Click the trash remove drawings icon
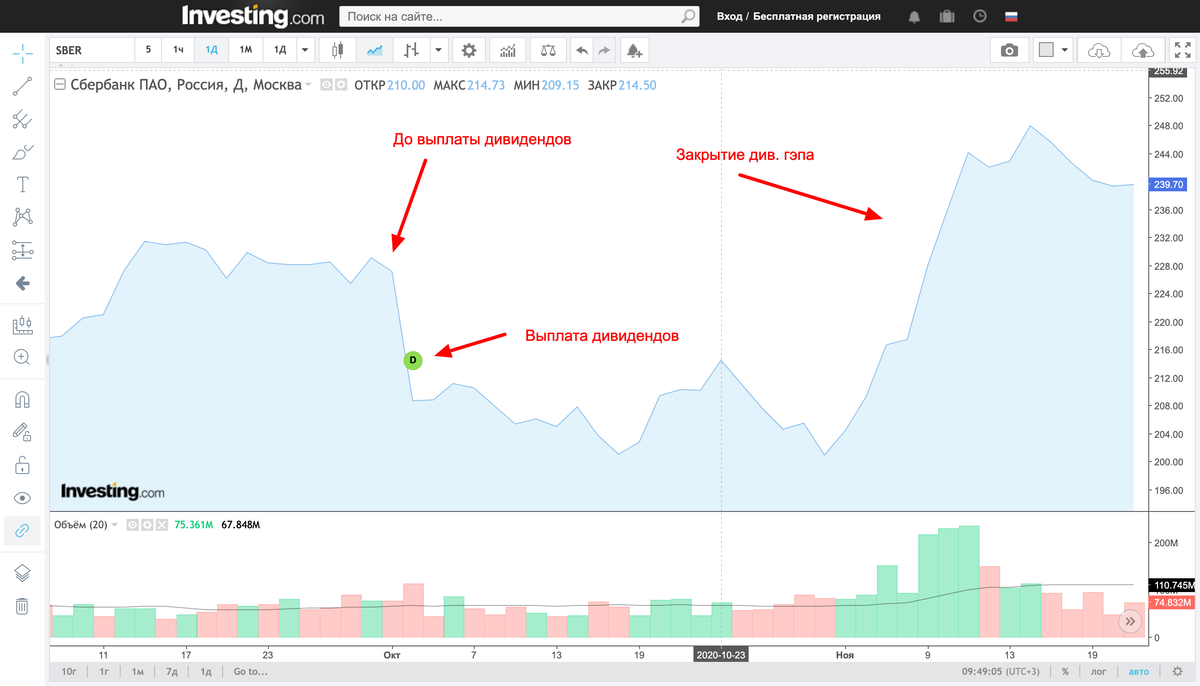The image size is (1200, 686). [x=22, y=606]
